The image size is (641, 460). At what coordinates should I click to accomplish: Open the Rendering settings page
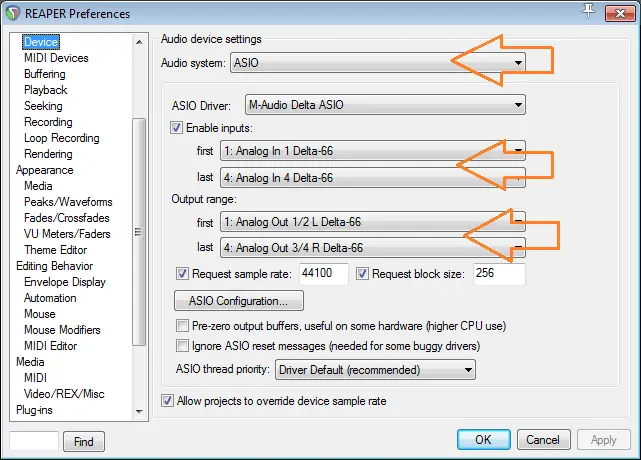48,153
